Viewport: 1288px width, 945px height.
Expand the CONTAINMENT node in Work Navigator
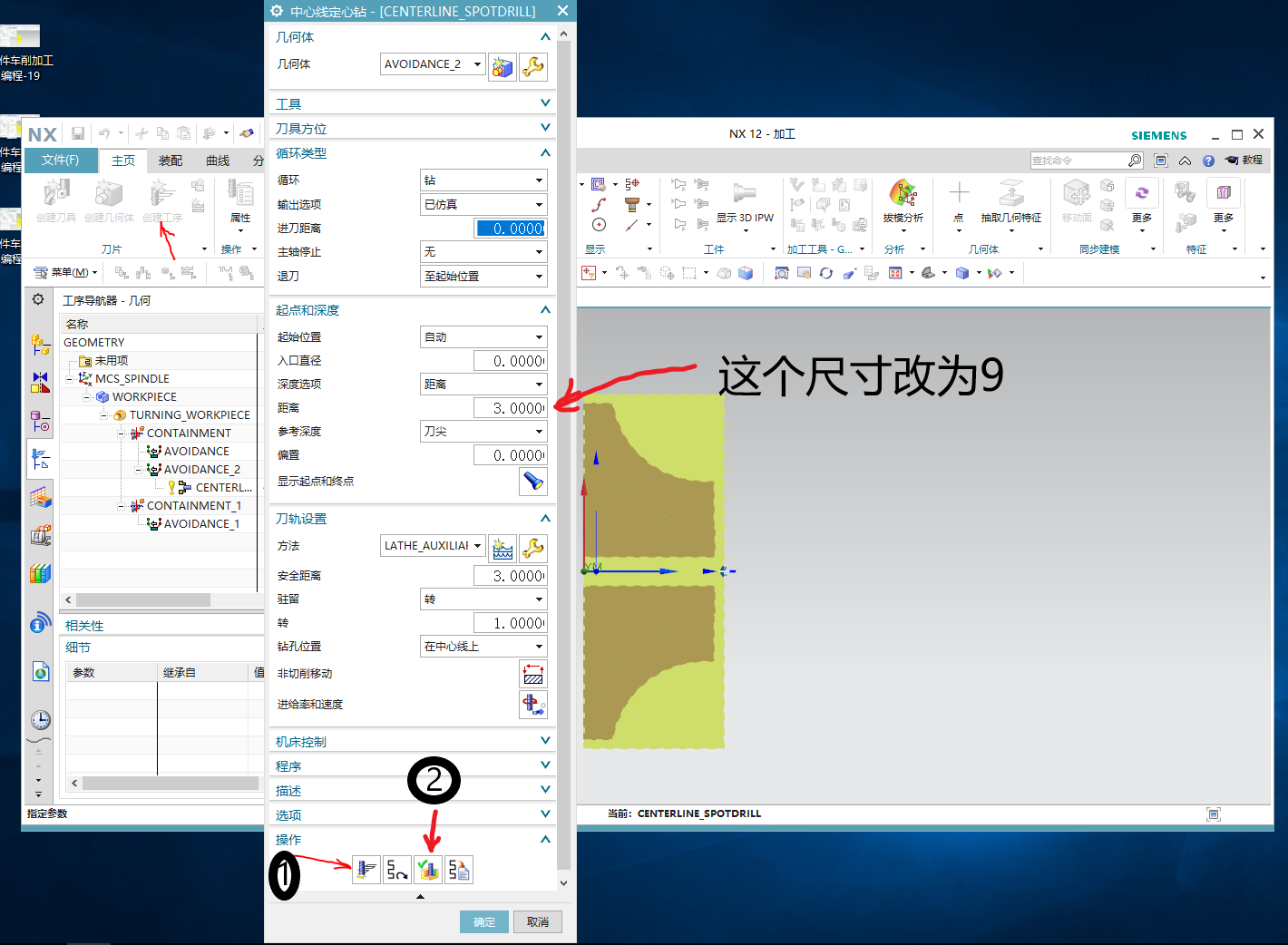click(122, 433)
